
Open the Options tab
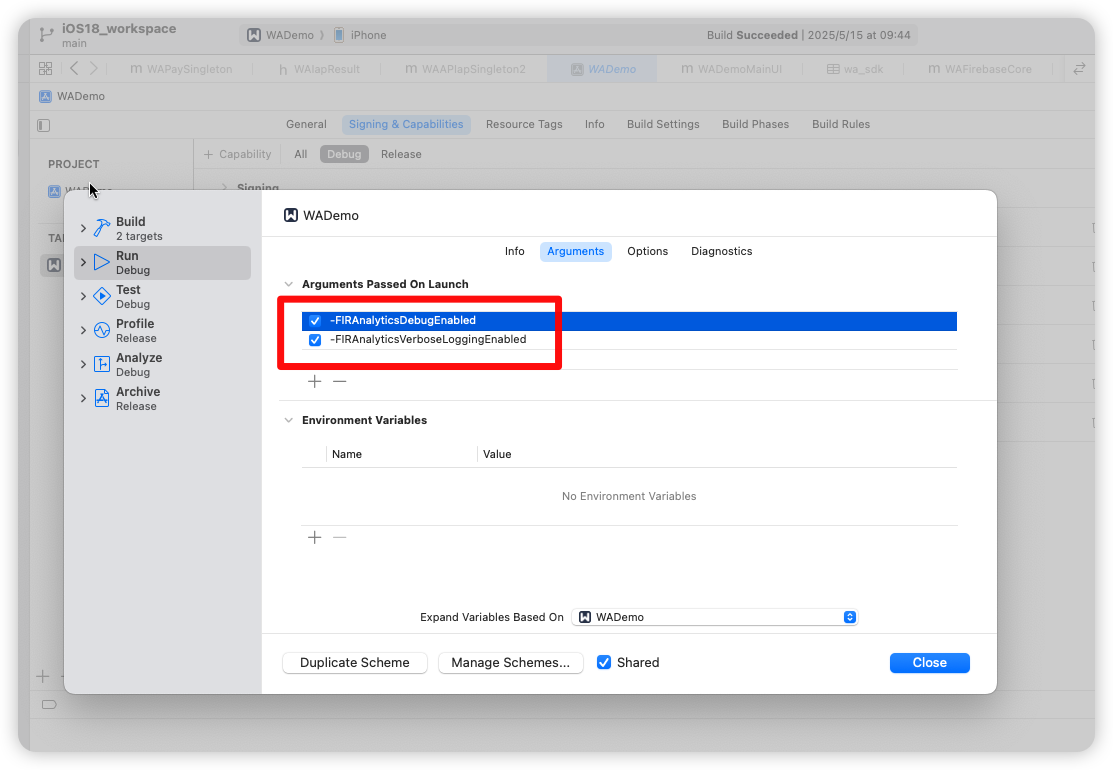pos(647,251)
